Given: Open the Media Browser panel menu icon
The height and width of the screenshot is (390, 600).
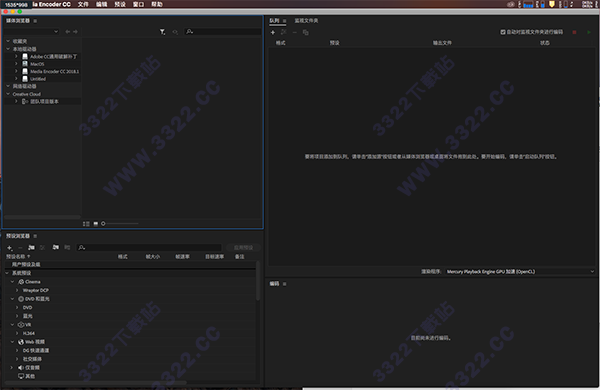Looking at the screenshot, I should coord(35,21).
